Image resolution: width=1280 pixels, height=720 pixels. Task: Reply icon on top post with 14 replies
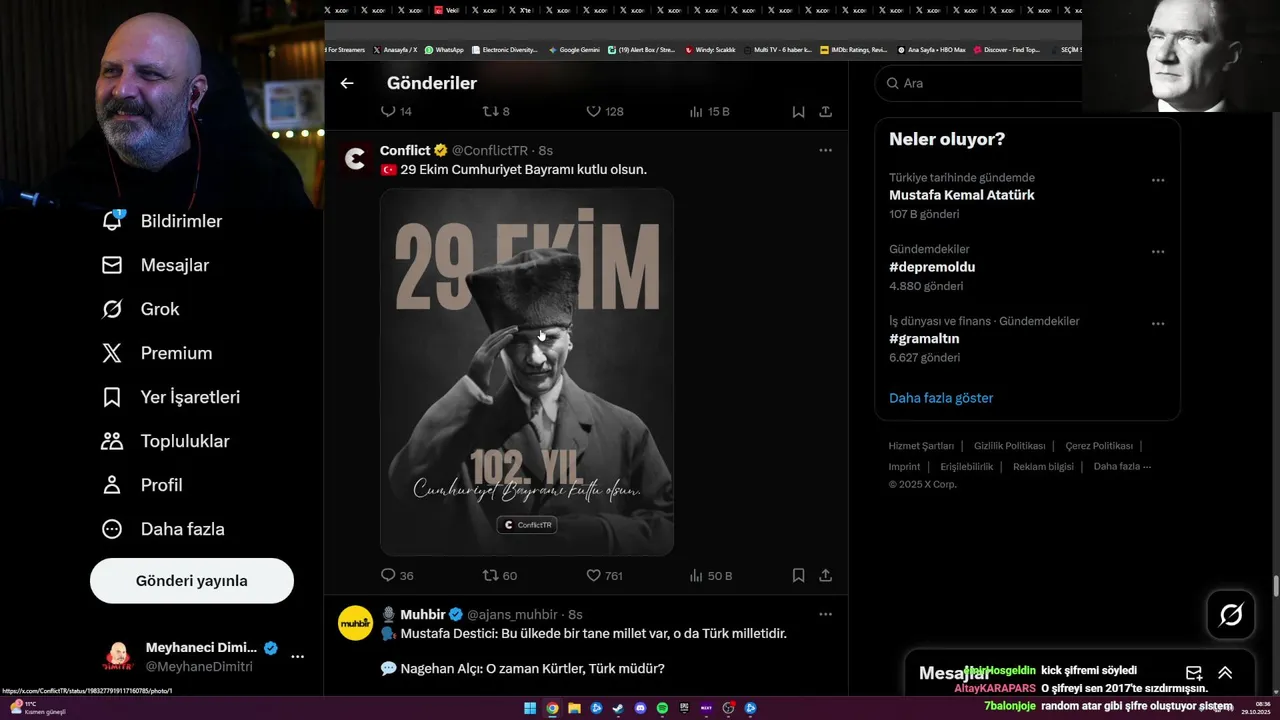click(x=396, y=111)
